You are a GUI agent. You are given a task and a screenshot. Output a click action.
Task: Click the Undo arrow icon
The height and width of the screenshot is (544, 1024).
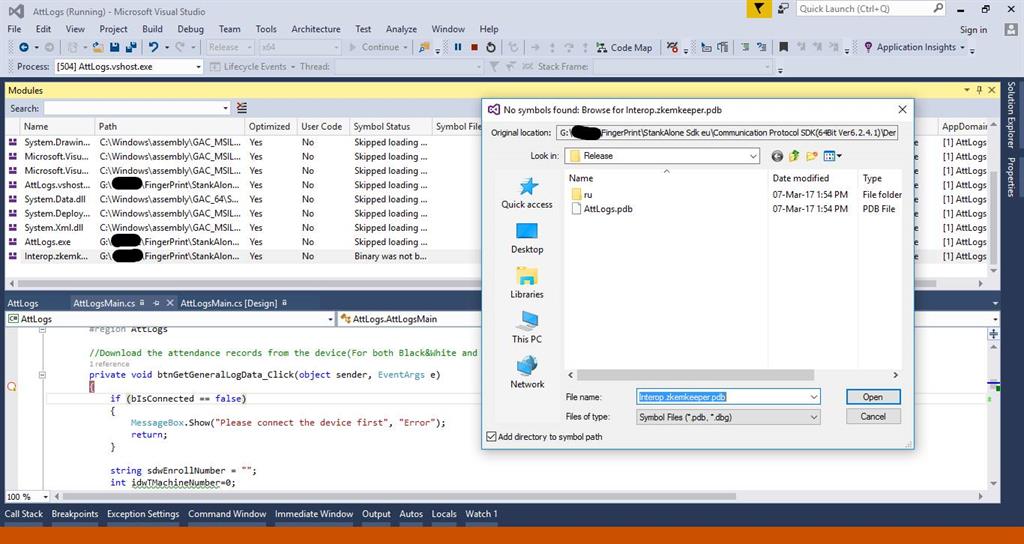pyautogui.click(x=153, y=47)
